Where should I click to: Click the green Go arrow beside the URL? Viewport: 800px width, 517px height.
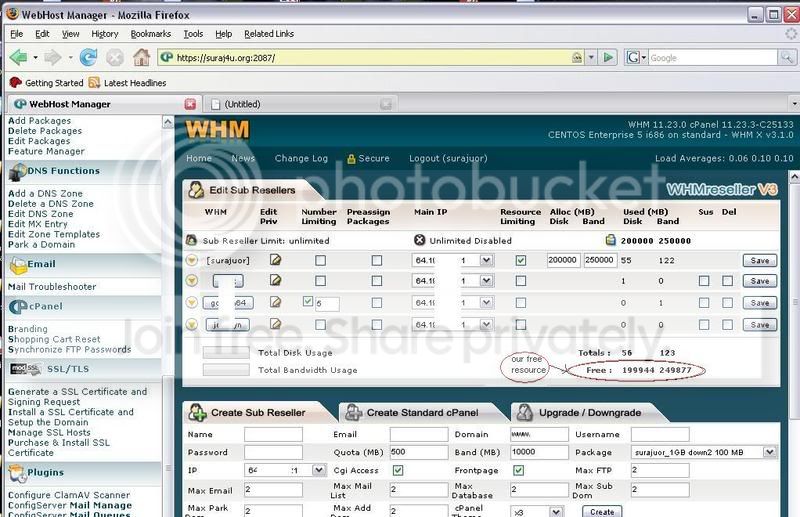[x=608, y=57]
